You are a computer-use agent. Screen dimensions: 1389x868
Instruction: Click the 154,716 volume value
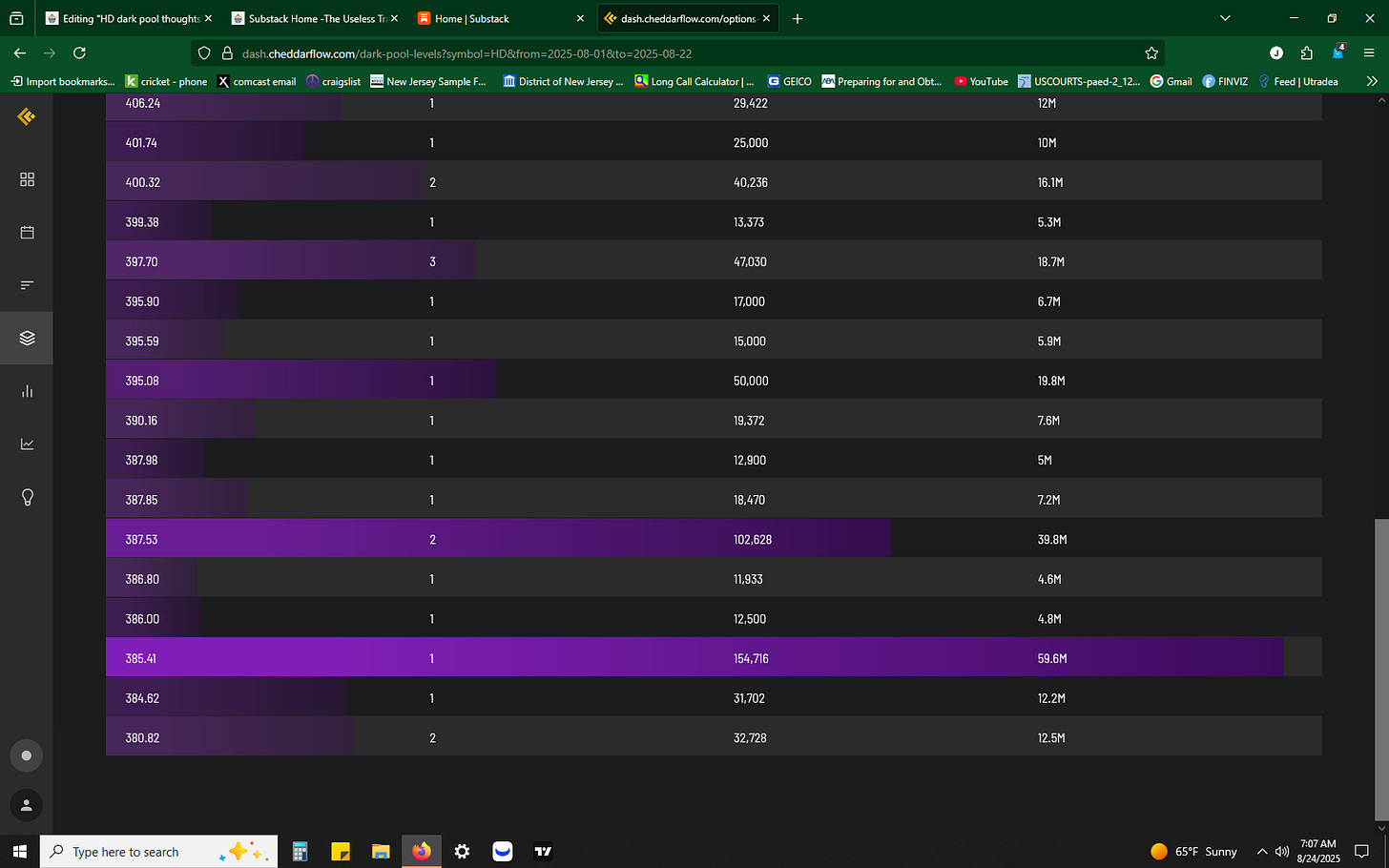751,658
